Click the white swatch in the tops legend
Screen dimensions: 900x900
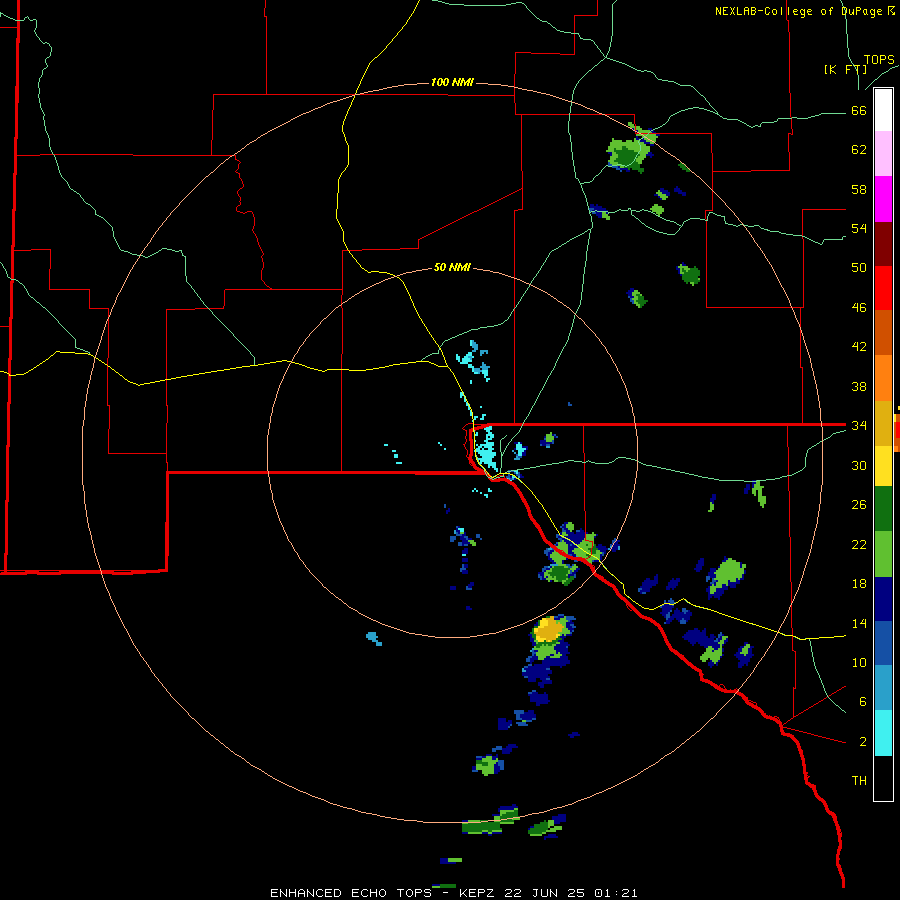click(x=883, y=110)
